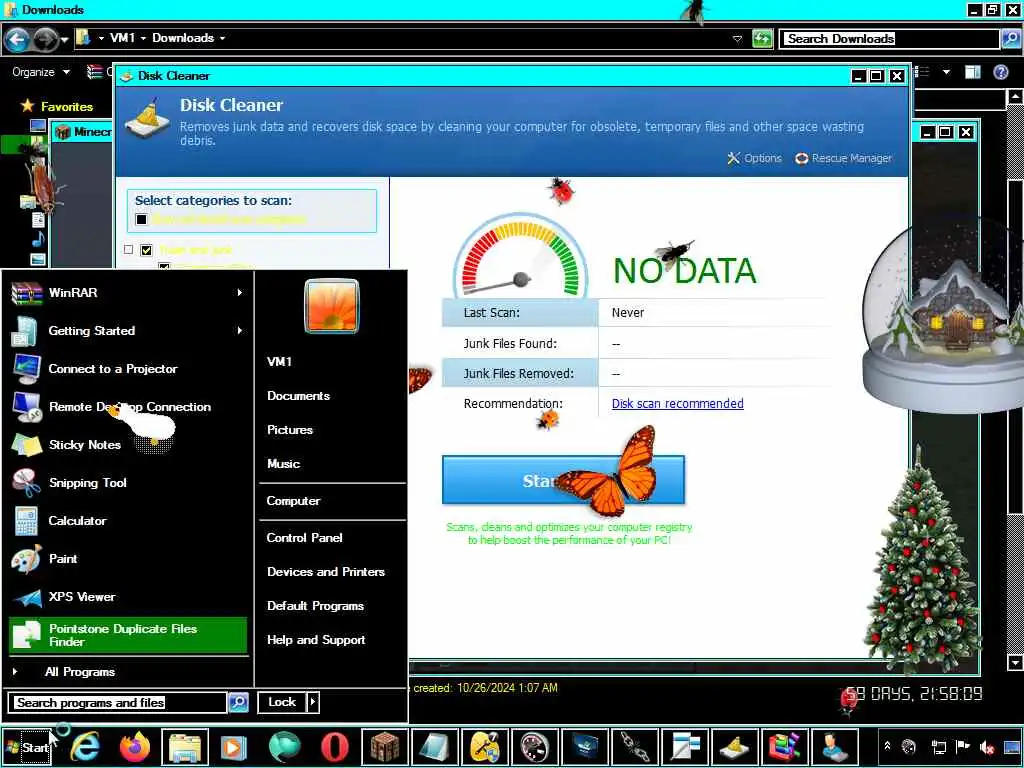
Task: Open the WinRAR books taskbar icon
Action: (785, 746)
